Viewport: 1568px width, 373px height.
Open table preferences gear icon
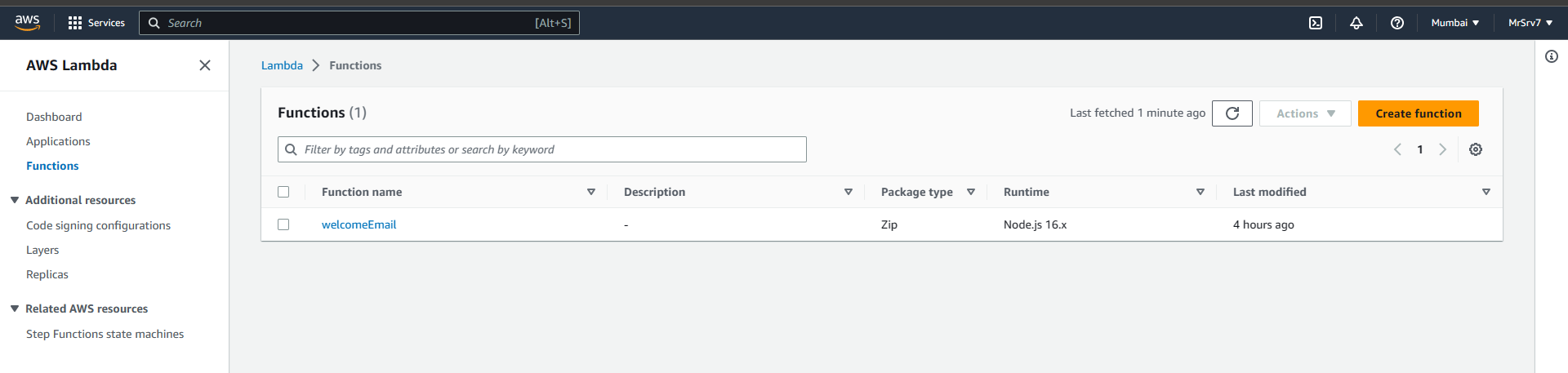tap(1476, 149)
